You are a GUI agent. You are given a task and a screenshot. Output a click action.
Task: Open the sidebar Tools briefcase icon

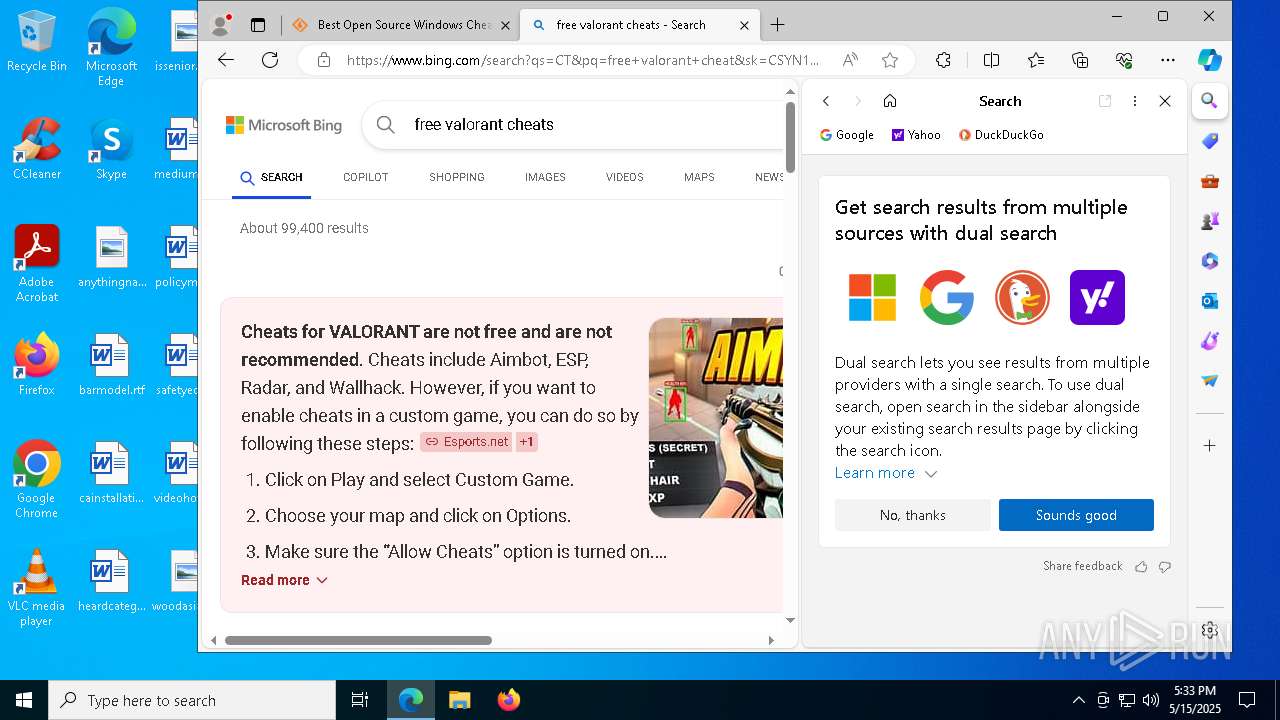[1210, 182]
